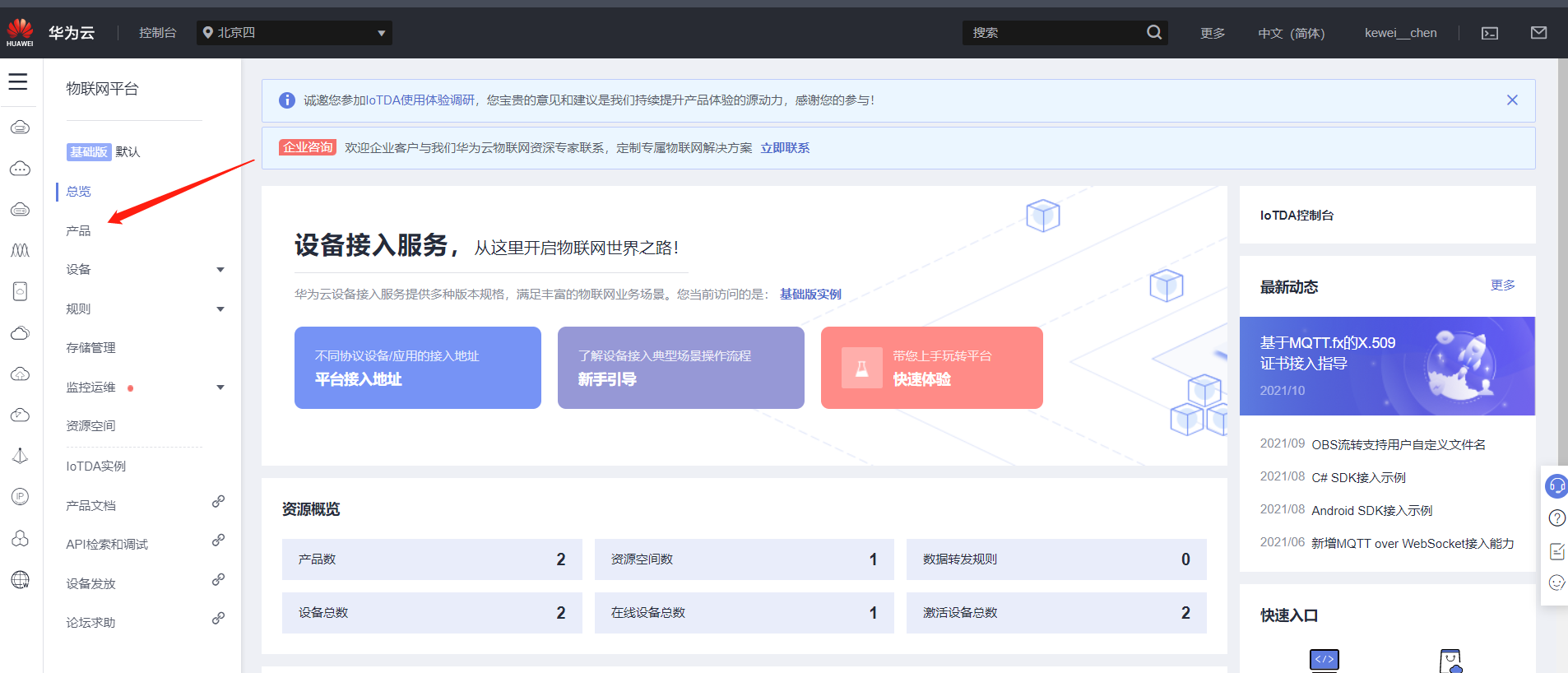The image size is (1568, 673).
Task: Click the link icon beside 产品文档
Action: pyautogui.click(x=218, y=501)
